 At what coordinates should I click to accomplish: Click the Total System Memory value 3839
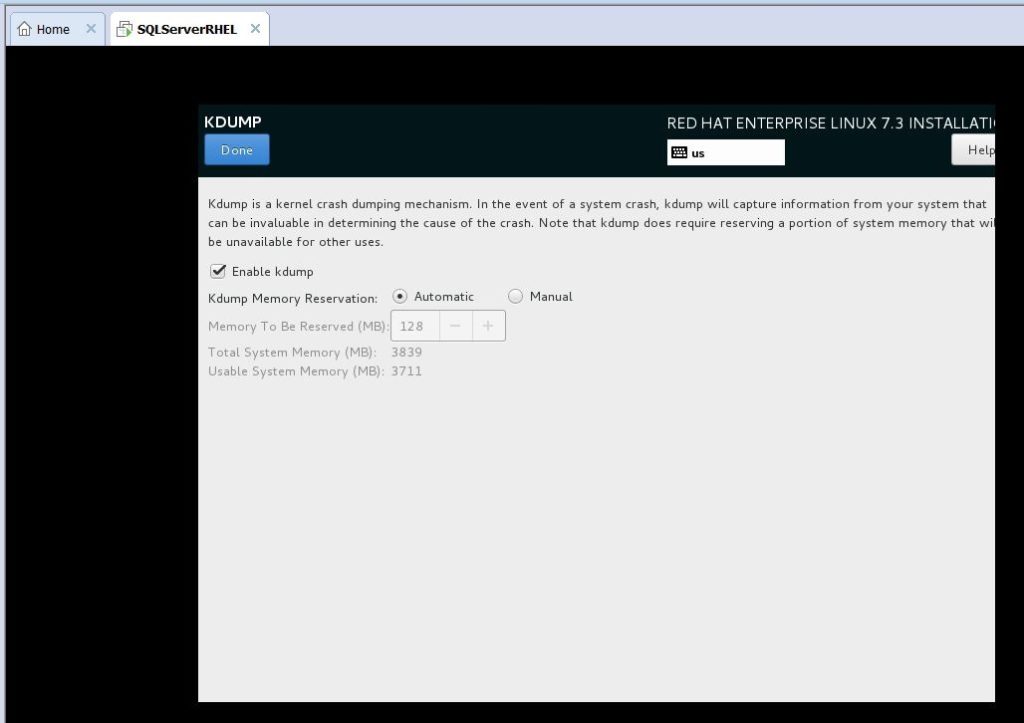(x=407, y=352)
